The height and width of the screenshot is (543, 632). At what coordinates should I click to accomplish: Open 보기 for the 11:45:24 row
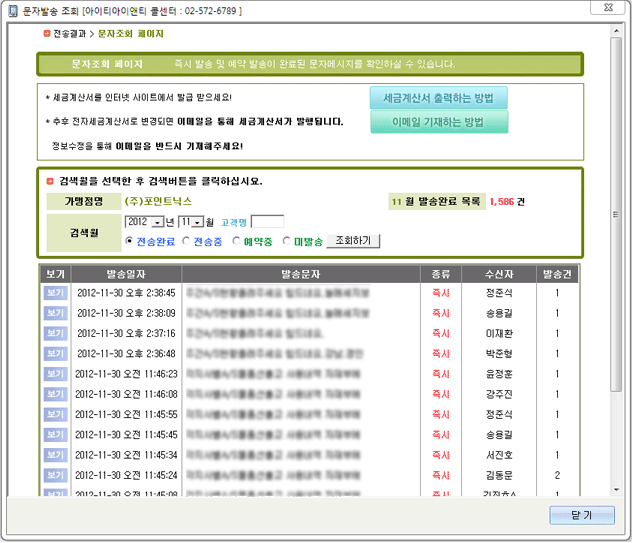point(55,474)
